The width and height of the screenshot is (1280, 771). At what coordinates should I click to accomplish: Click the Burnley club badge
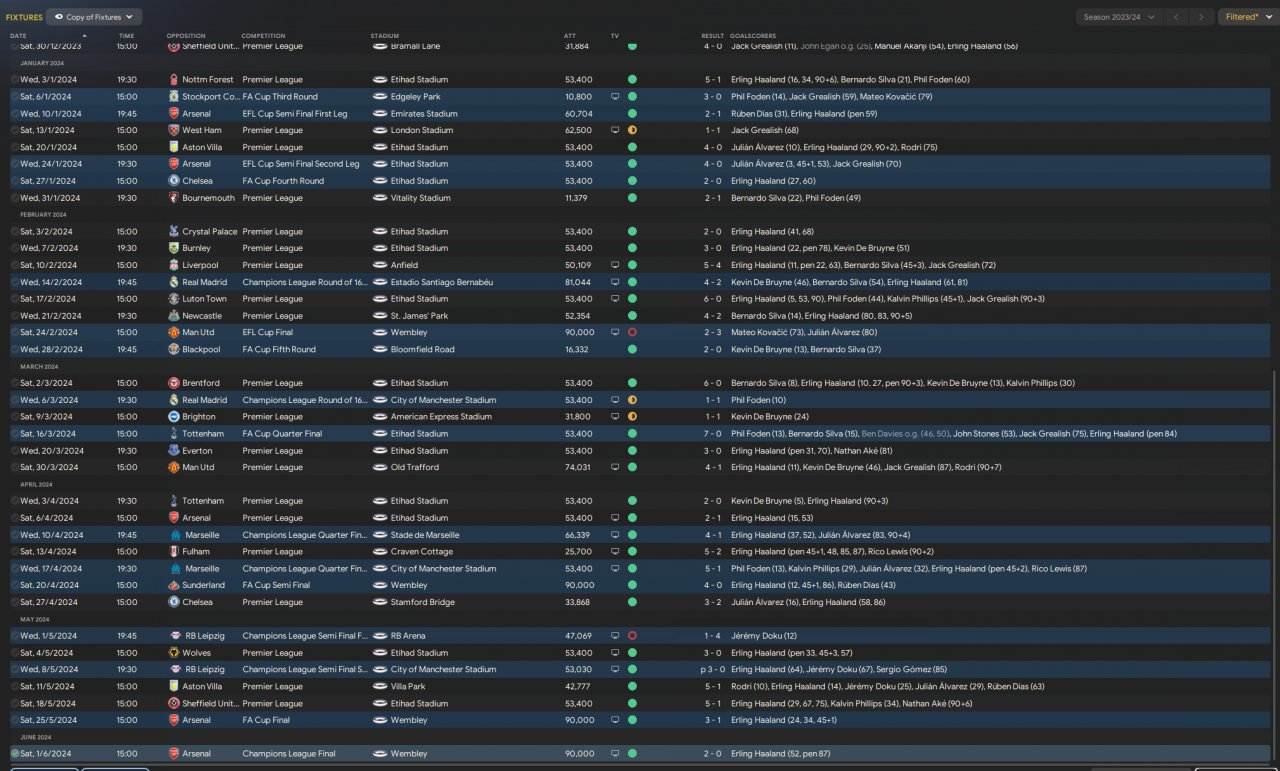pyautogui.click(x=174, y=248)
